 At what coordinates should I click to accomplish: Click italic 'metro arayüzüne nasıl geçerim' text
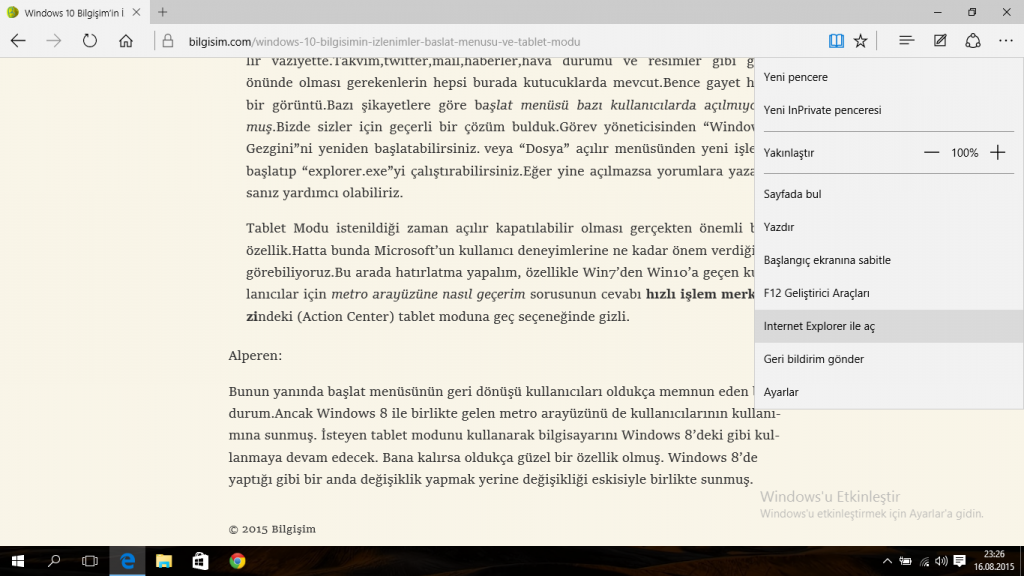[x=428, y=295]
